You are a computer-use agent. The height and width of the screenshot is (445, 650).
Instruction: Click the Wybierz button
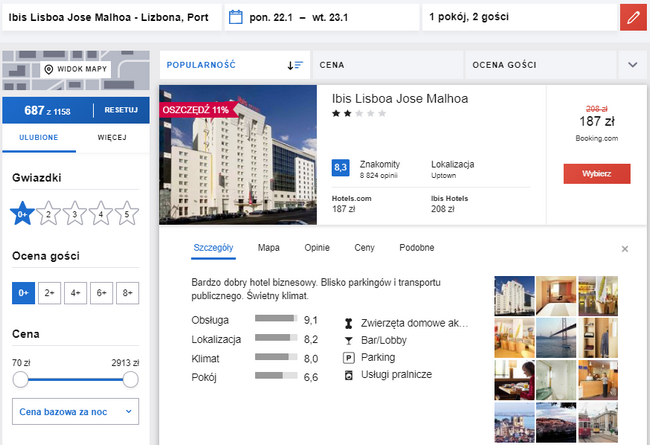tap(597, 174)
